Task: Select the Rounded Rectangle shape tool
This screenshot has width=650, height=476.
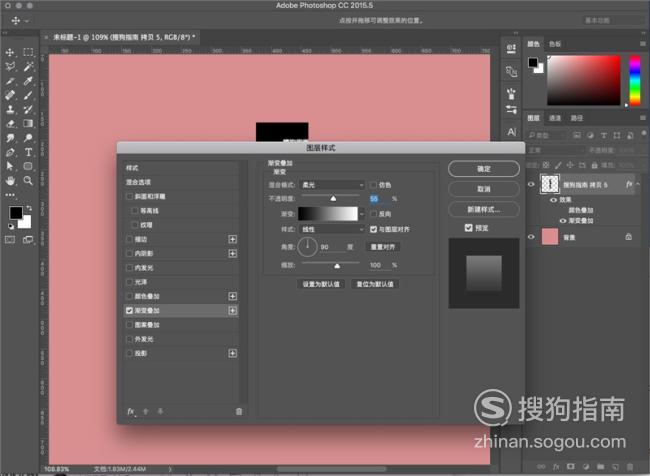Action: coord(28,166)
